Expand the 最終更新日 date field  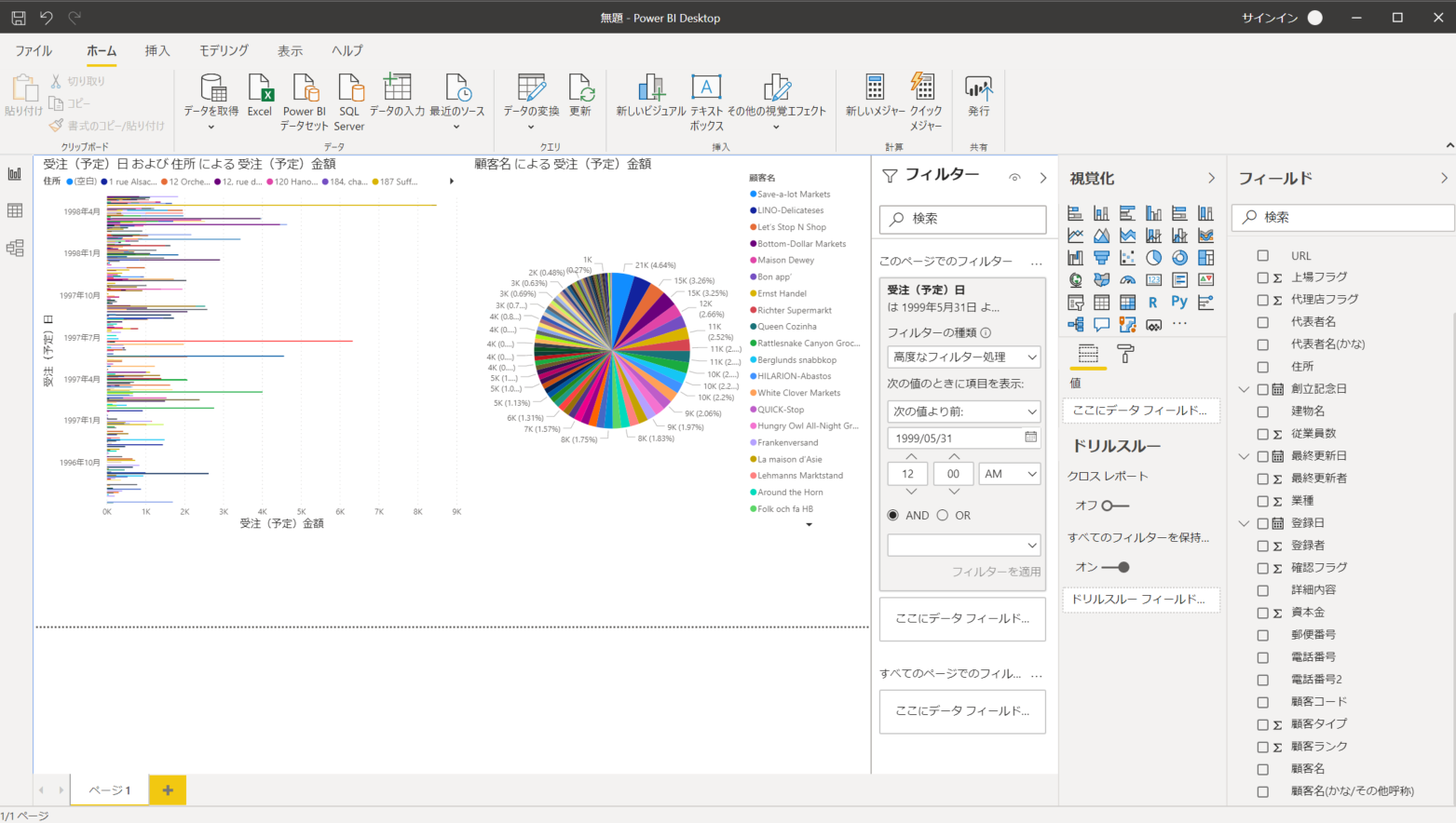1244,456
